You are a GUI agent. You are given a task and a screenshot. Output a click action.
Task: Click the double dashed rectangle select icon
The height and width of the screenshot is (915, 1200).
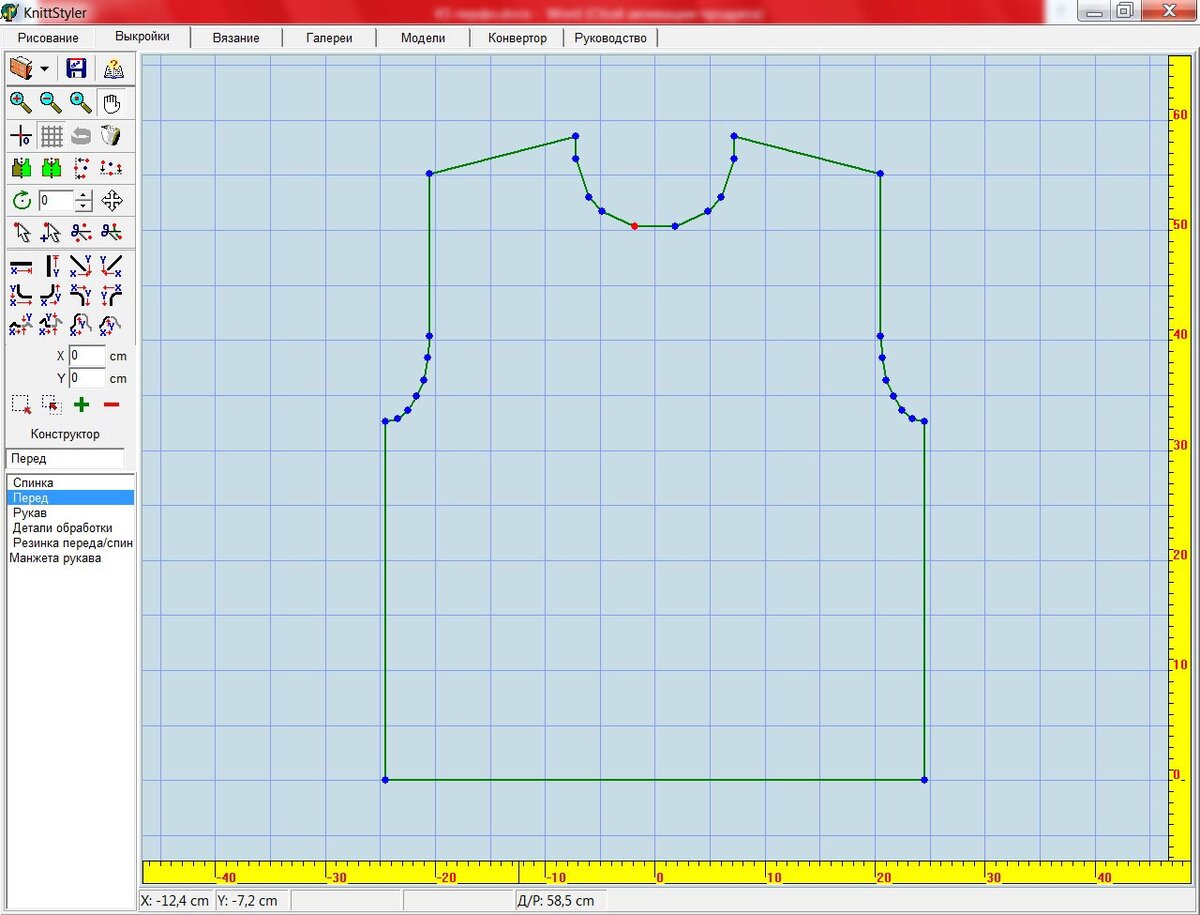click(51, 405)
